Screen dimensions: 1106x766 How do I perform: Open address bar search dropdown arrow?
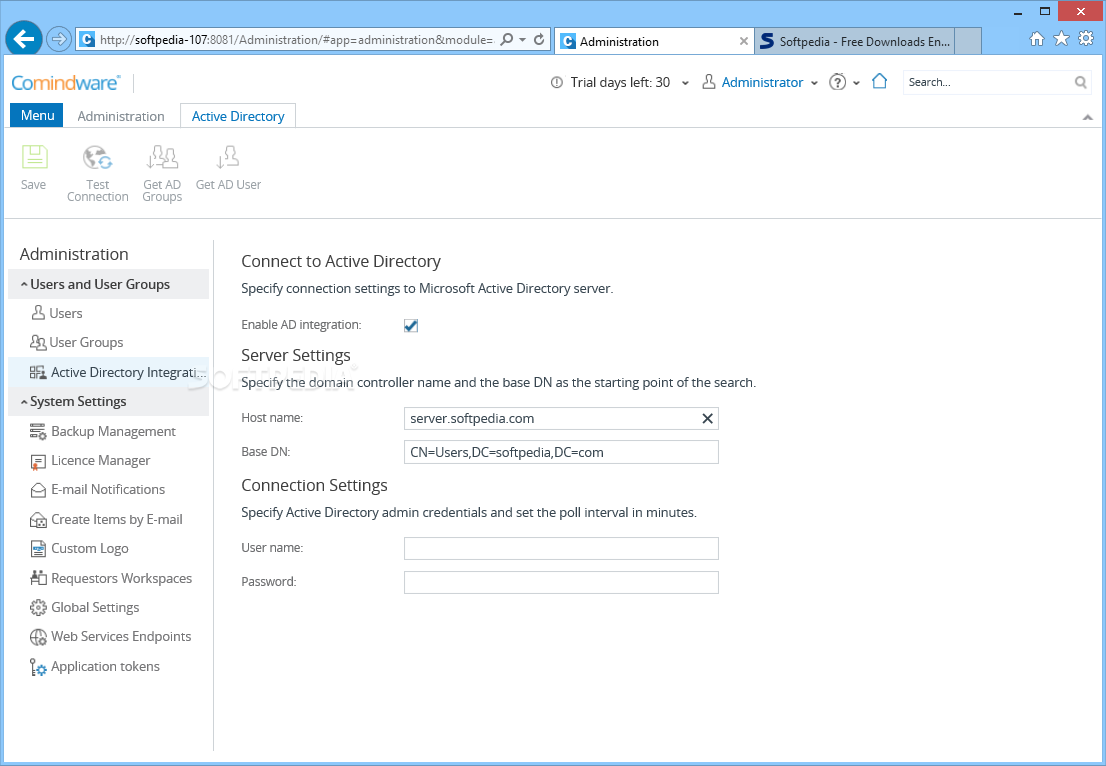pos(523,39)
